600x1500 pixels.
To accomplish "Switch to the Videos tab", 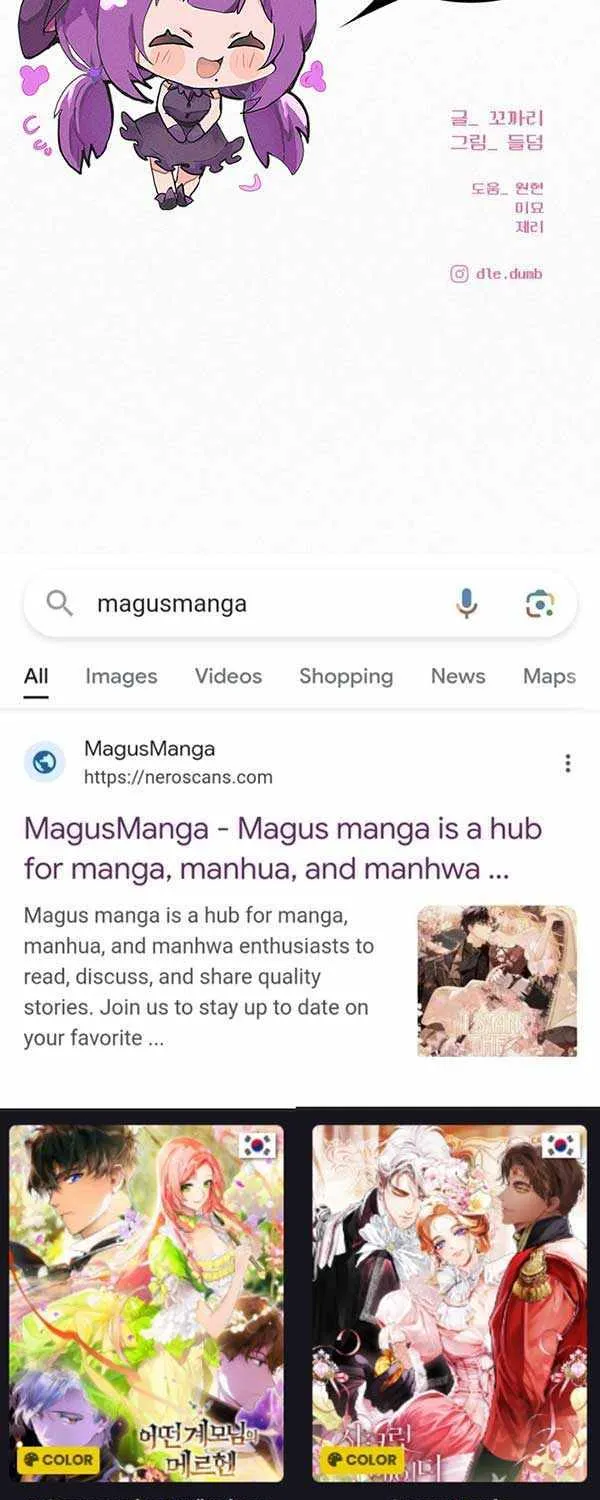I will coord(228,677).
